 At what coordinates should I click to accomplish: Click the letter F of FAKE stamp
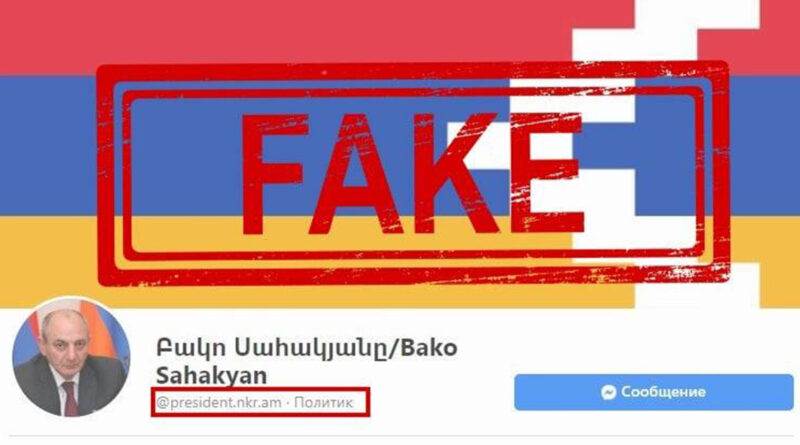274,174
